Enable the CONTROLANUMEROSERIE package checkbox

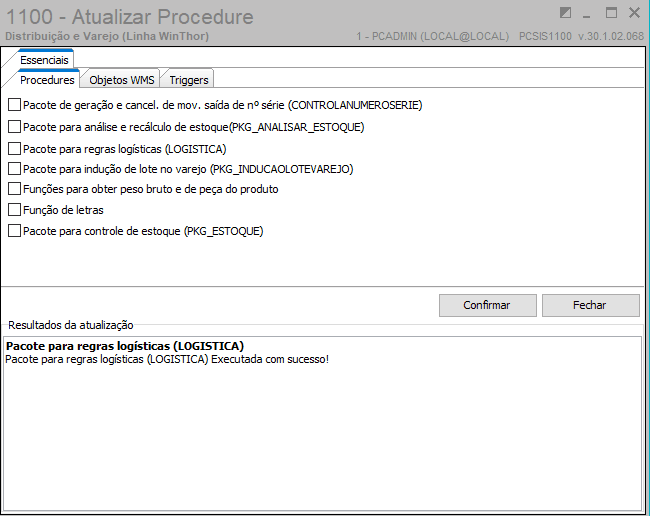14,105
